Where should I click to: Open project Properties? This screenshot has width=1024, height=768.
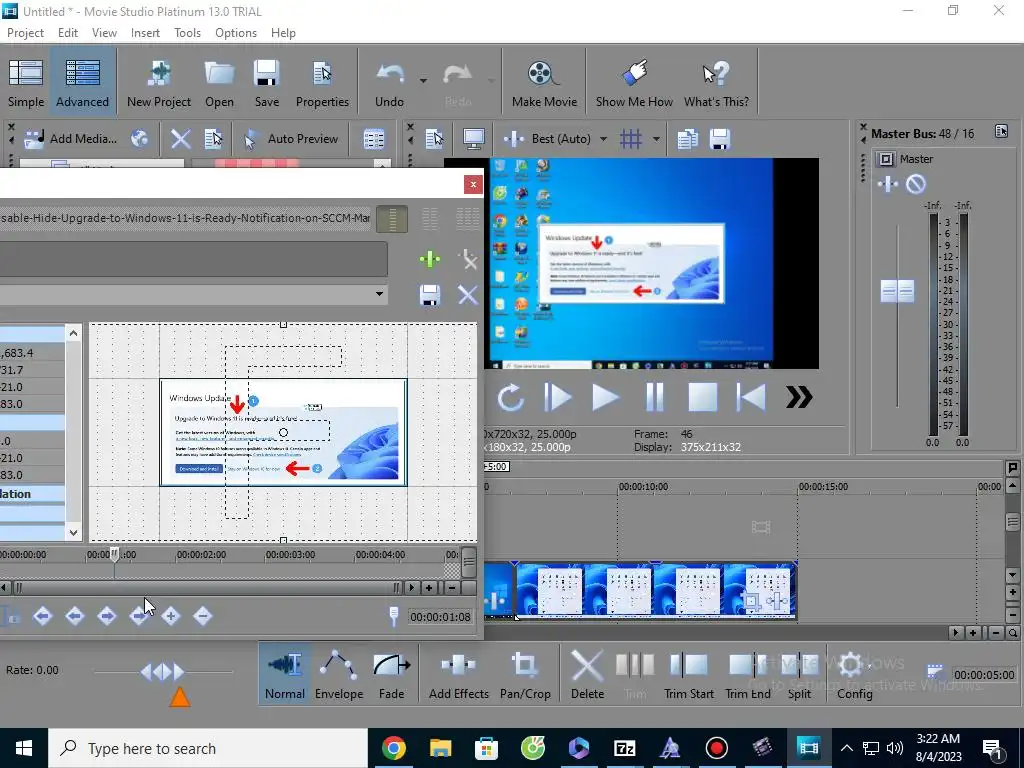click(x=322, y=82)
